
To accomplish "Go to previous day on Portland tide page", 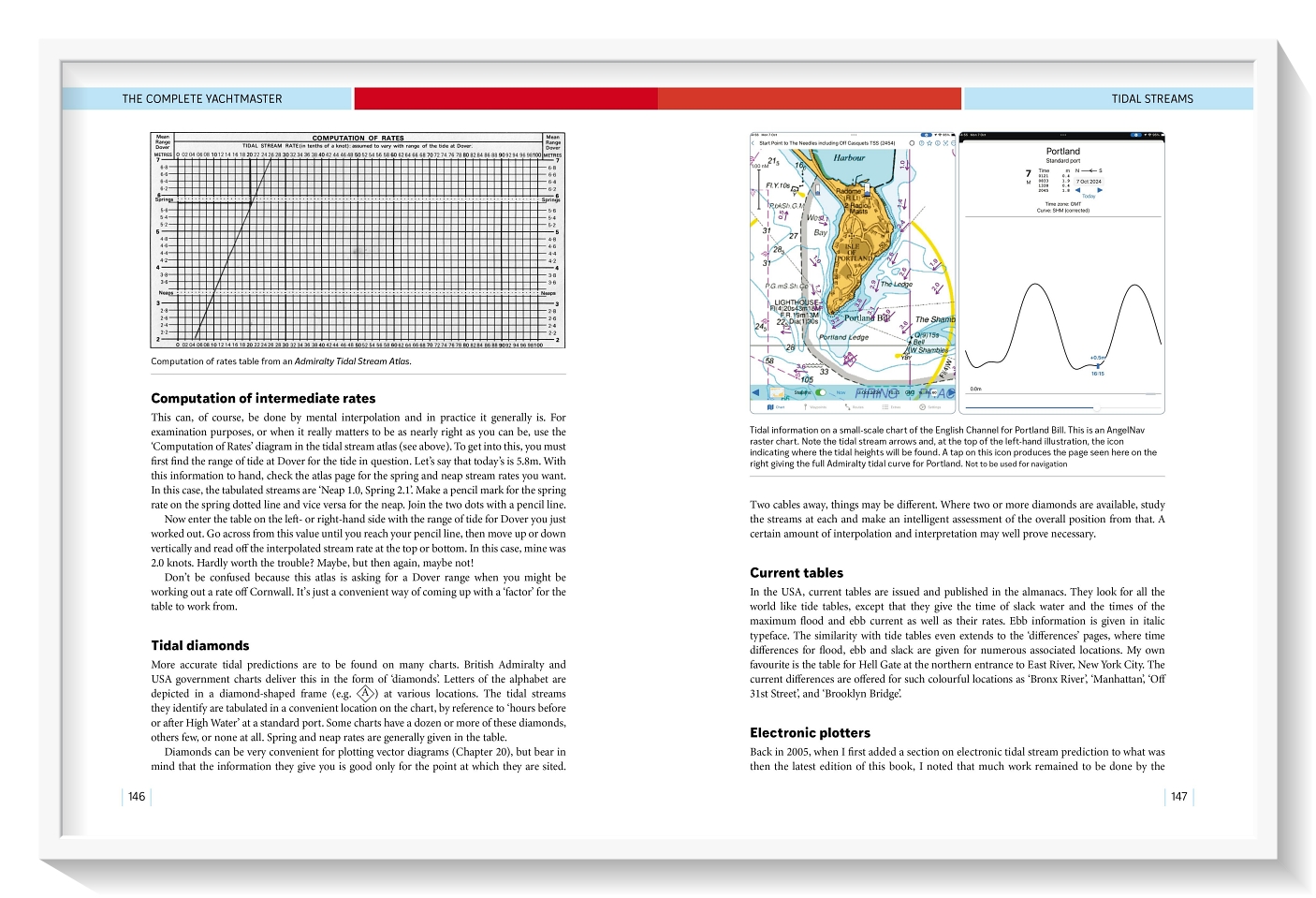I will pyautogui.click(x=1077, y=190).
